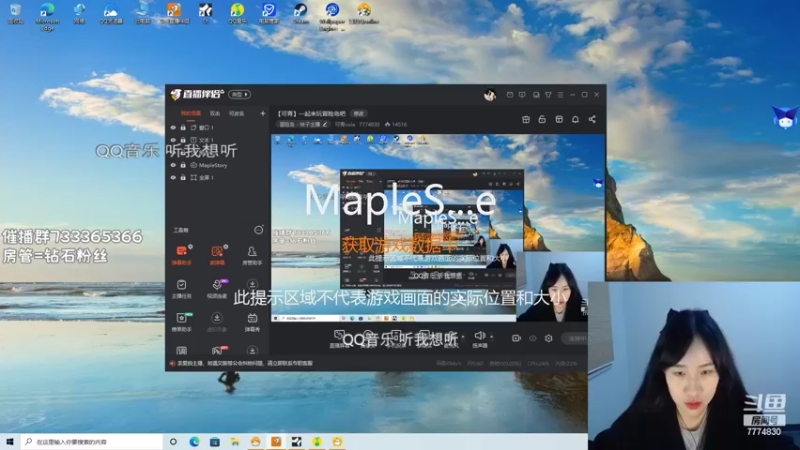
Task: Click the blue cat floating widget on desktop
Action: pyautogui.click(x=785, y=117)
